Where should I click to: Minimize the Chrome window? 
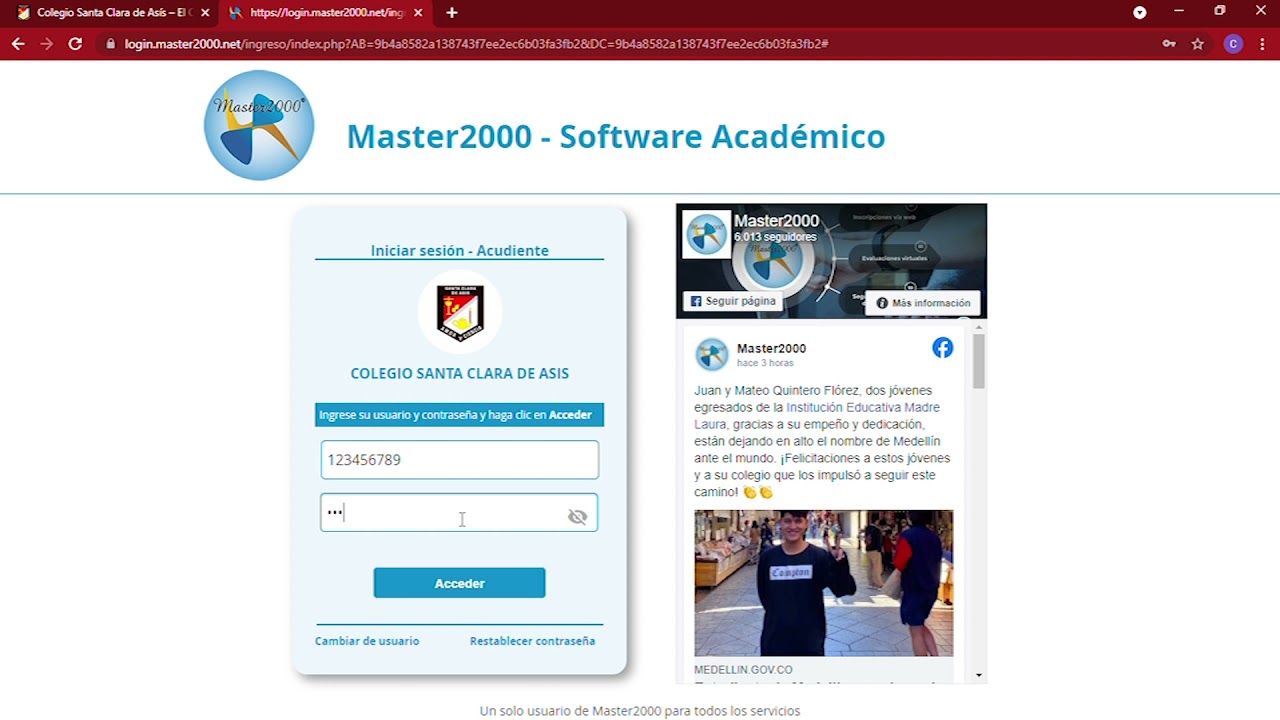point(1179,11)
